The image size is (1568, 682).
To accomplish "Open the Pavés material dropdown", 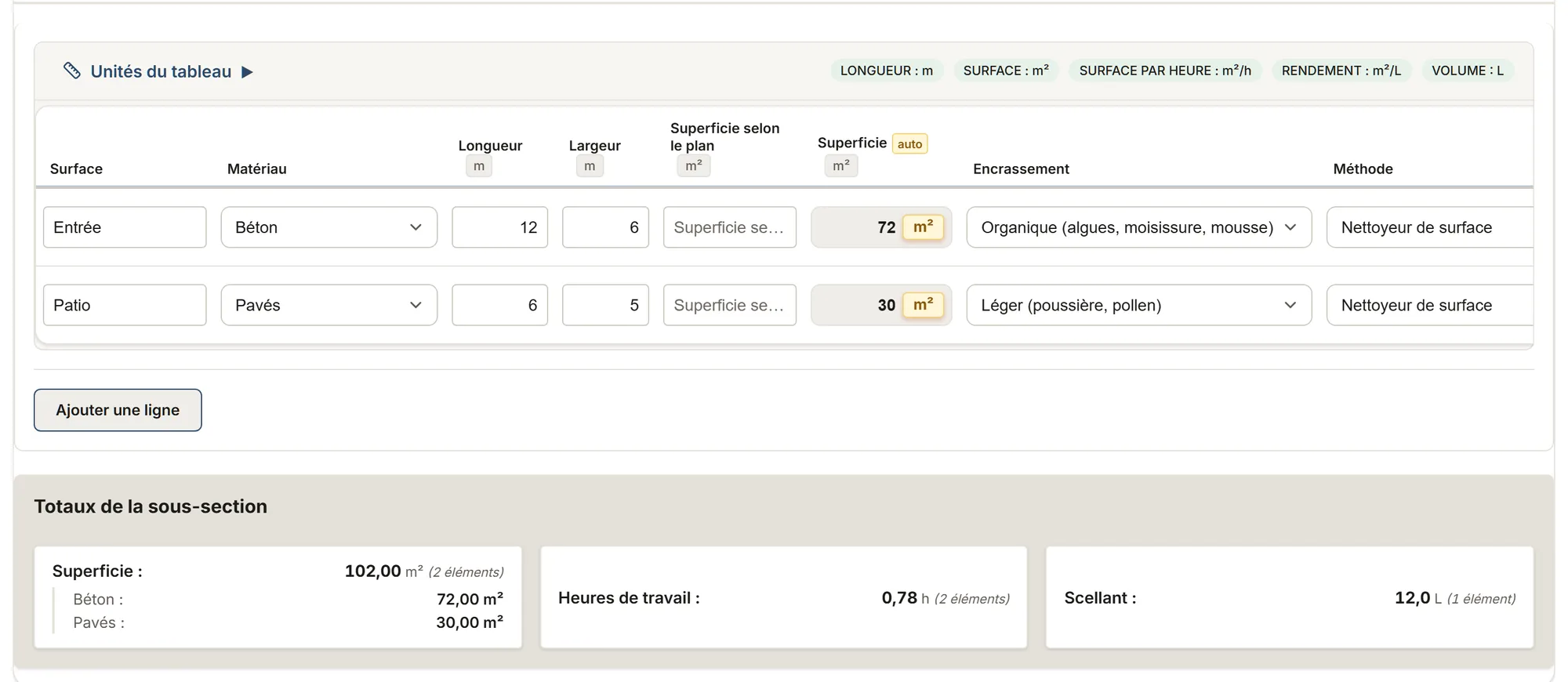I will [329, 305].
